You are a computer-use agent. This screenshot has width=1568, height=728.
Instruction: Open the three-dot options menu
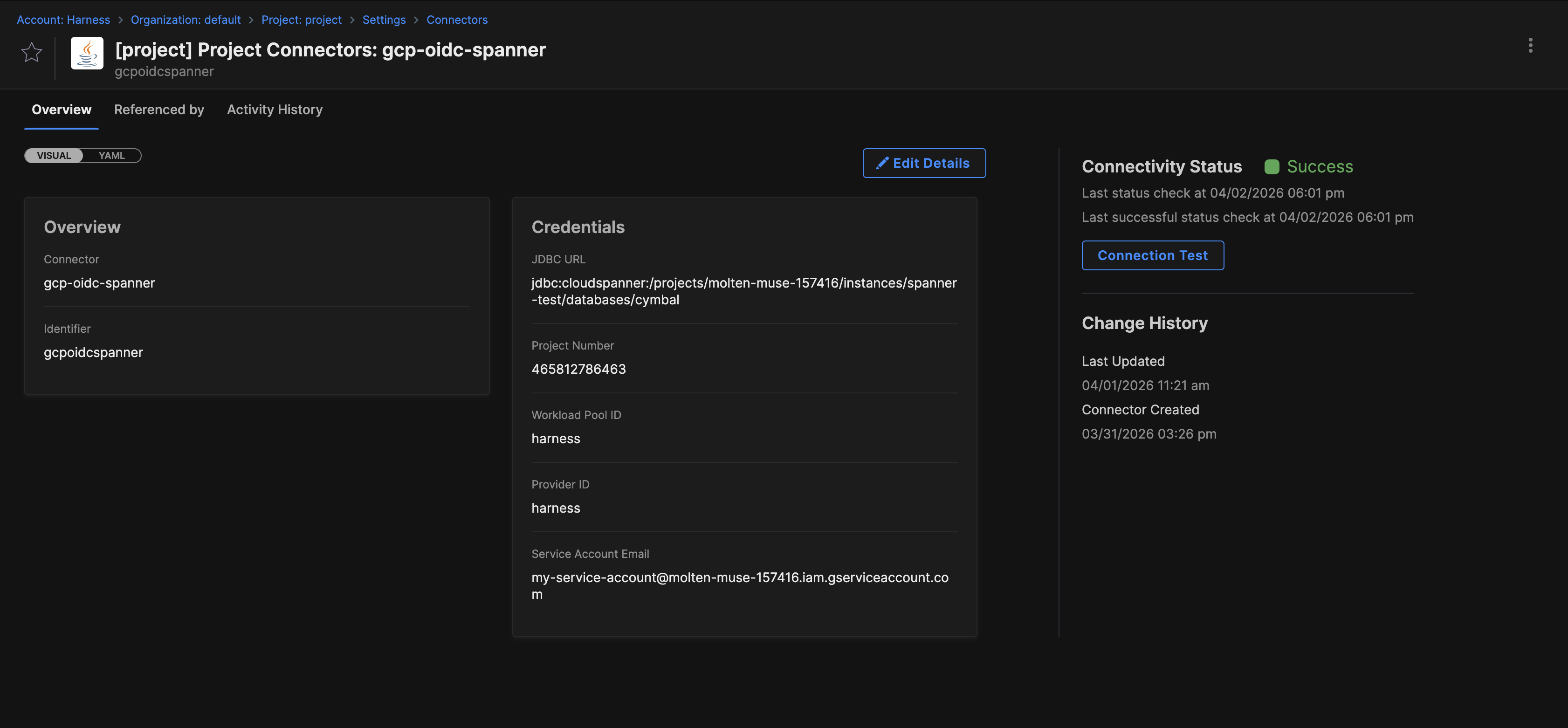pos(1530,46)
